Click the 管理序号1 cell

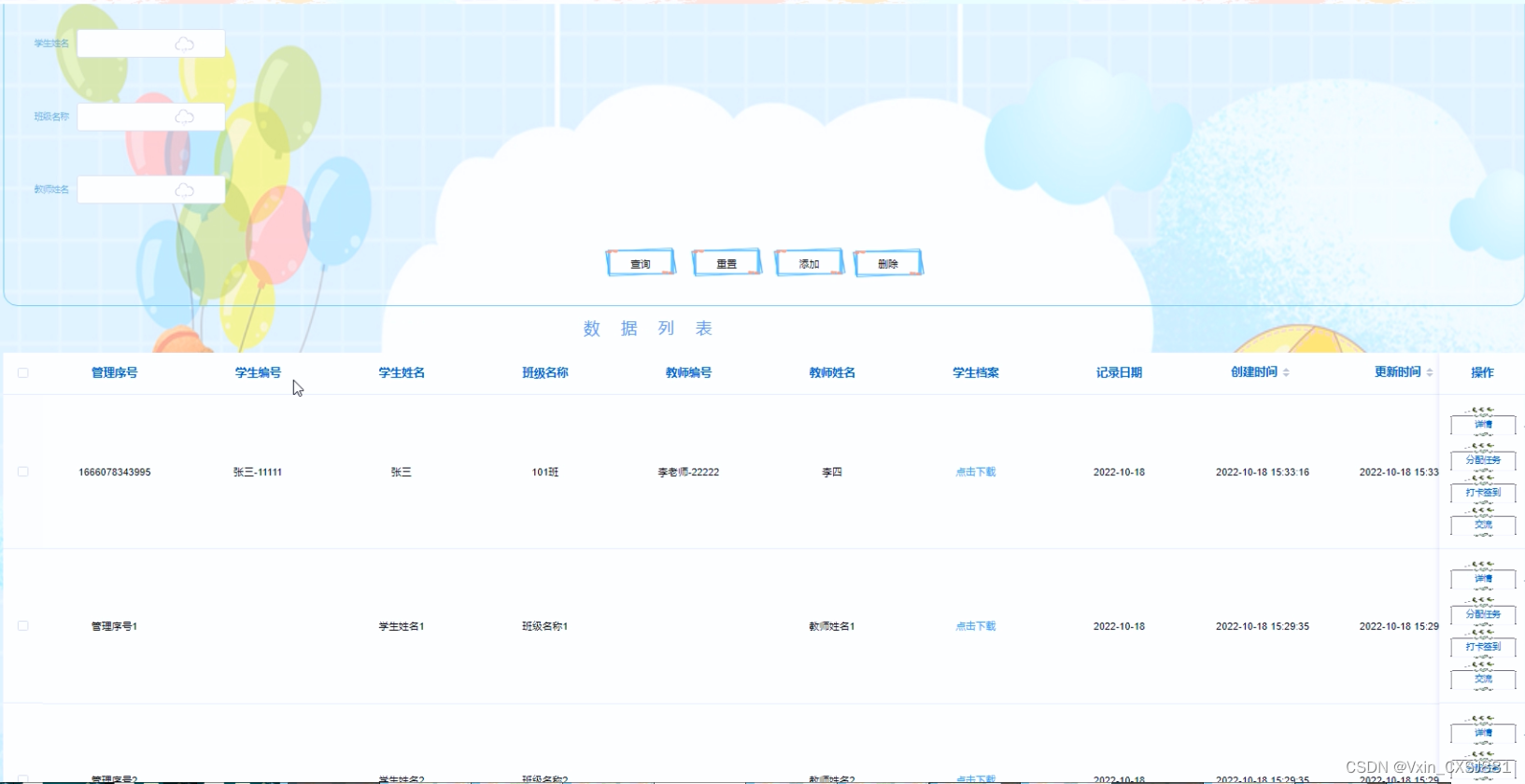coord(114,626)
